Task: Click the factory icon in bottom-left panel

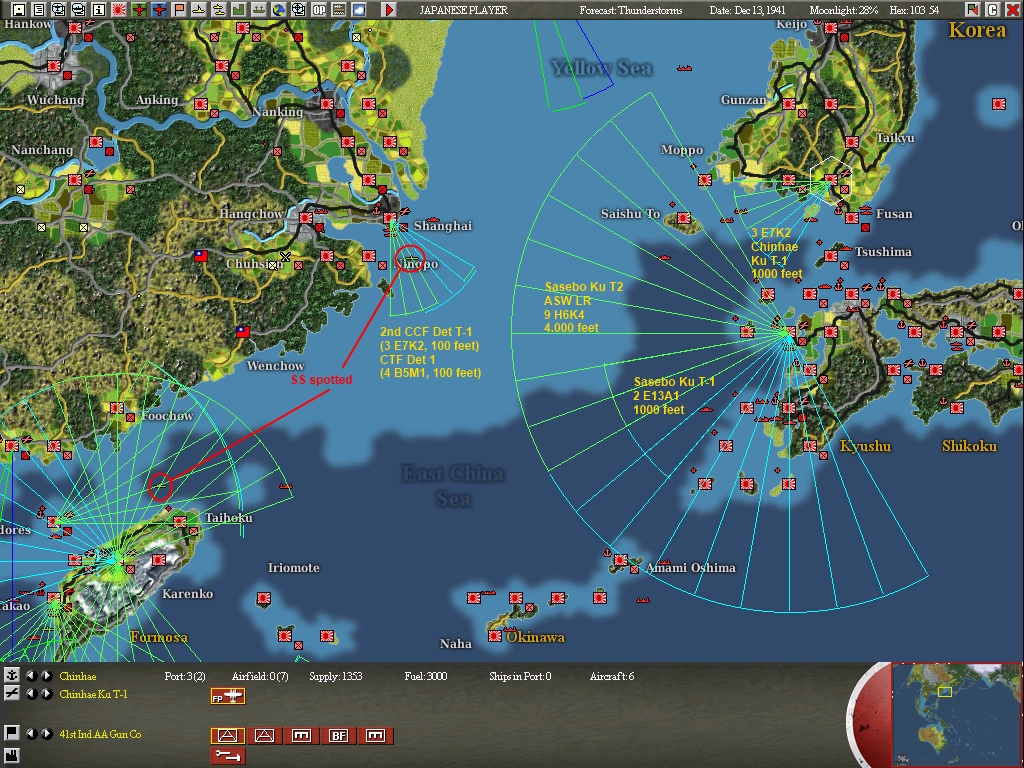Action: pyautogui.click(x=11, y=756)
